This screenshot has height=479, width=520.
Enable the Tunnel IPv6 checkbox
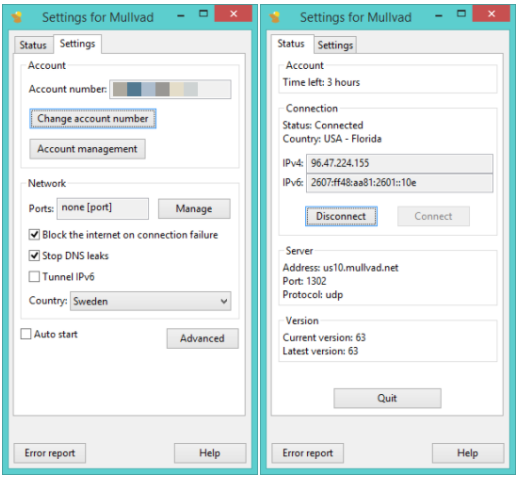[34, 277]
